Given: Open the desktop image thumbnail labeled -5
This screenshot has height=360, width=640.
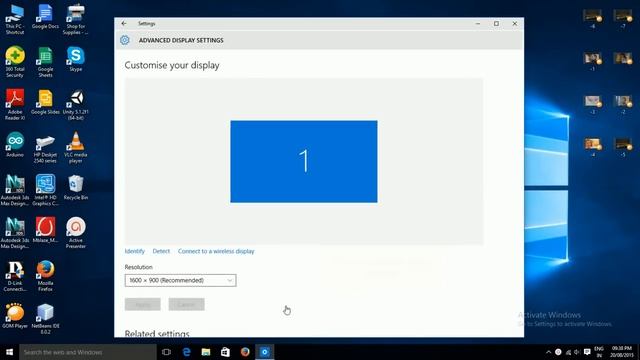Looking at the screenshot, I should (x=623, y=147).
